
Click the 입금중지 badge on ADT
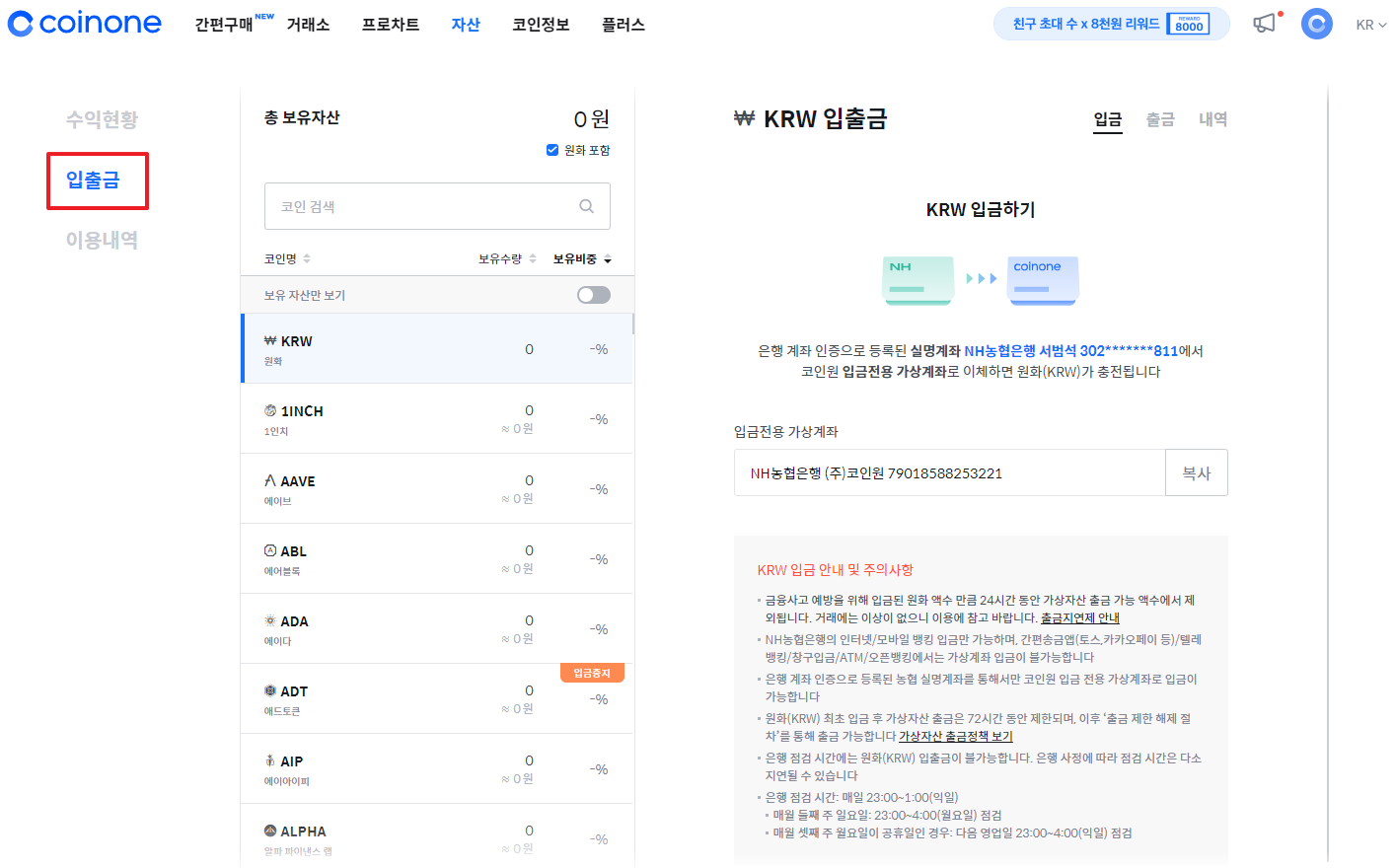point(592,673)
